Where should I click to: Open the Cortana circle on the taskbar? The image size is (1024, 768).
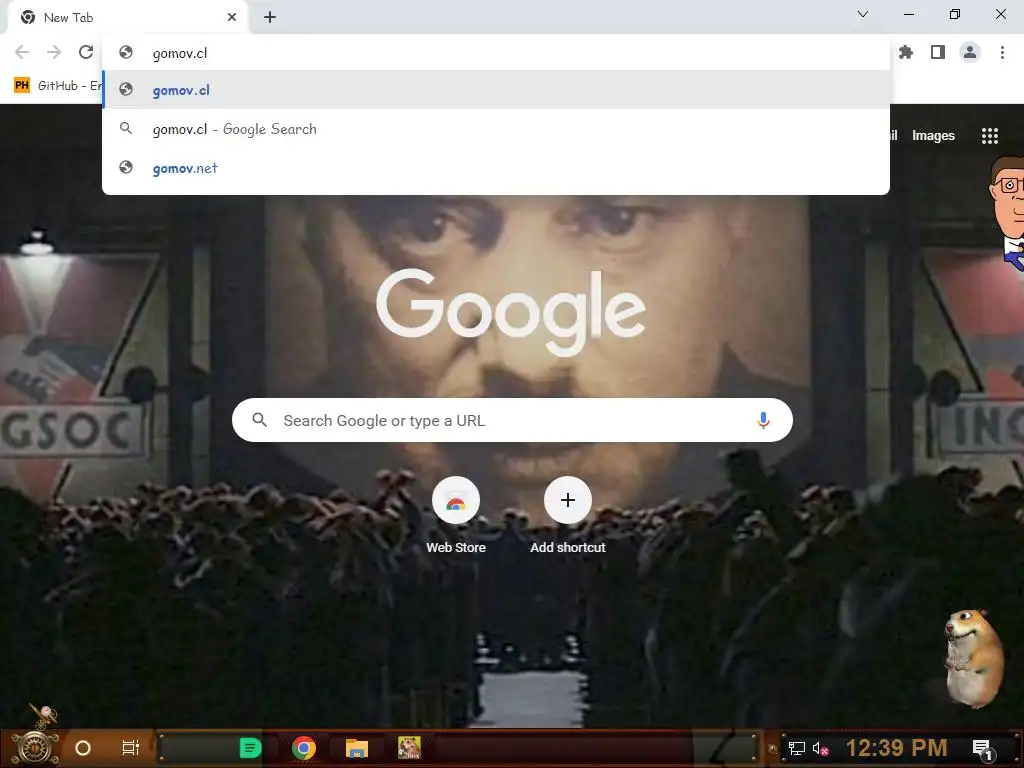click(x=83, y=748)
